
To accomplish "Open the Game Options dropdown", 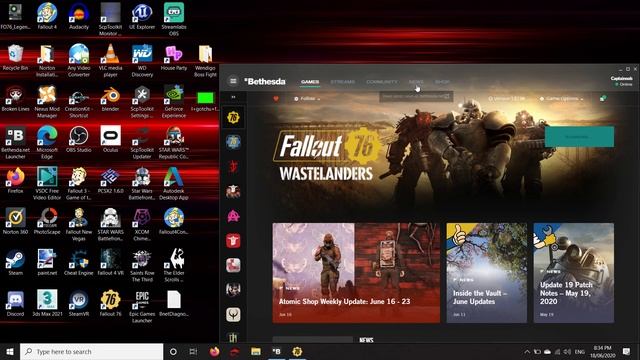I will pos(561,98).
